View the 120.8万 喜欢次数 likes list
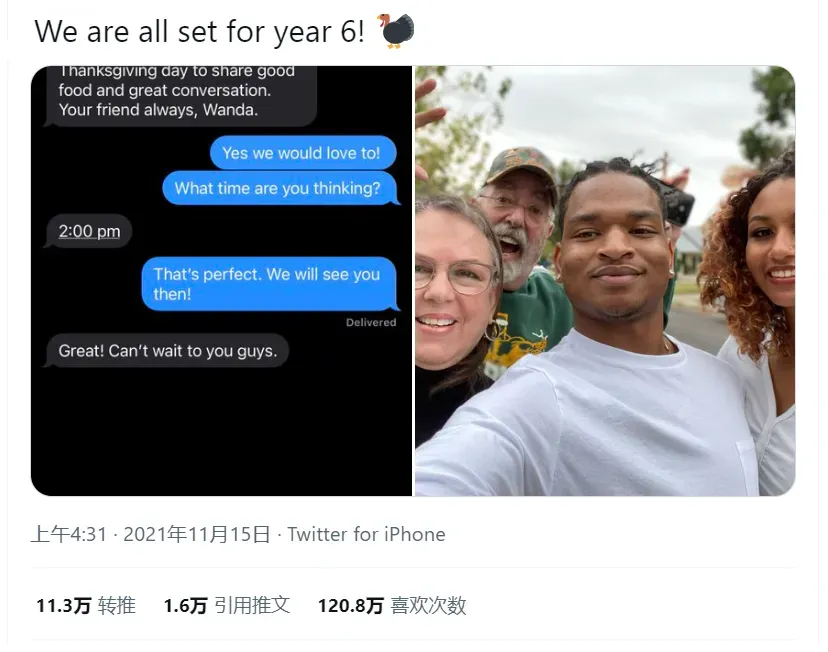The image size is (828, 652). (x=392, y=606)
